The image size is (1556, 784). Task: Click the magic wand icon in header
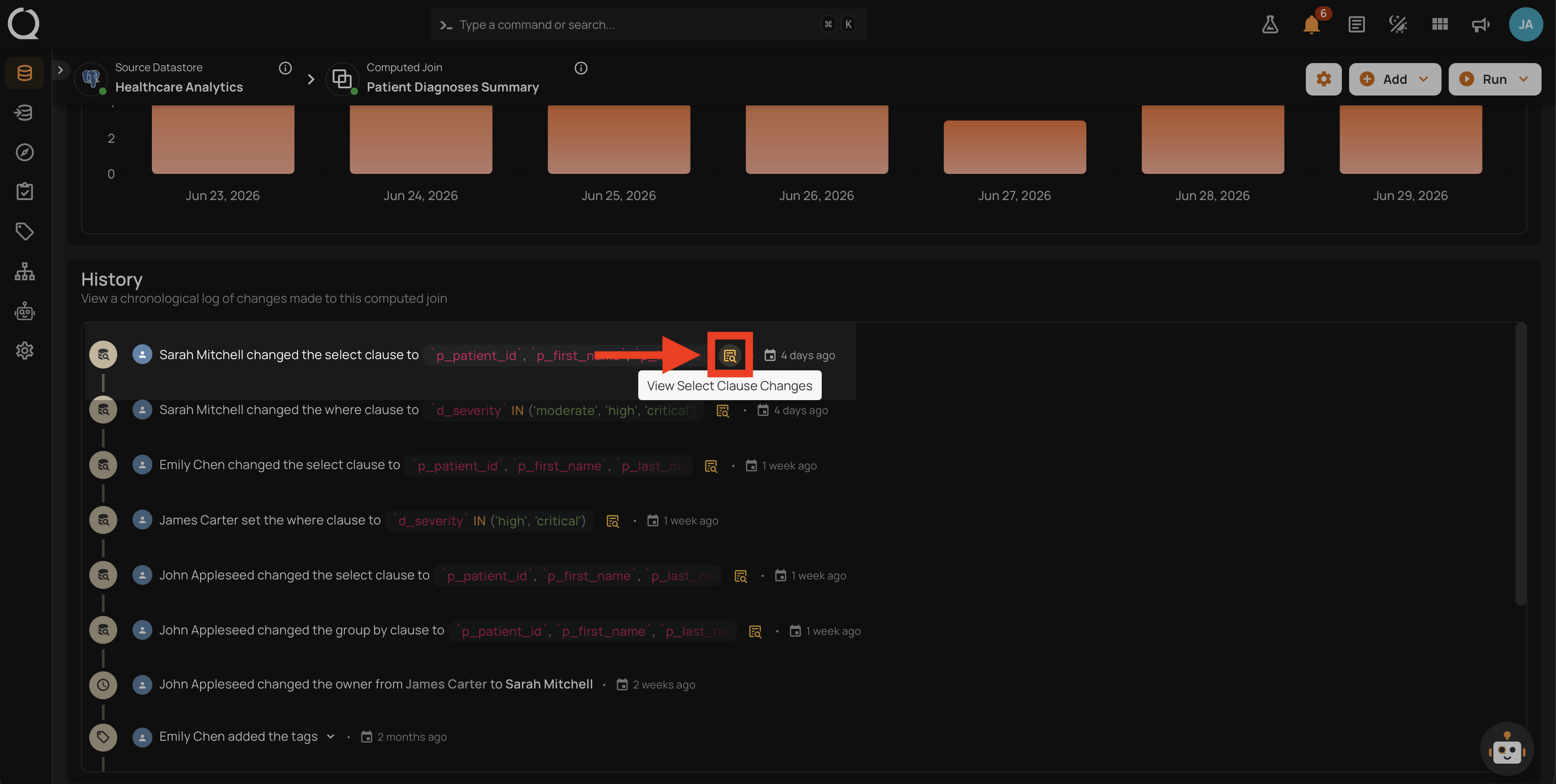[x=1398, y=25]
